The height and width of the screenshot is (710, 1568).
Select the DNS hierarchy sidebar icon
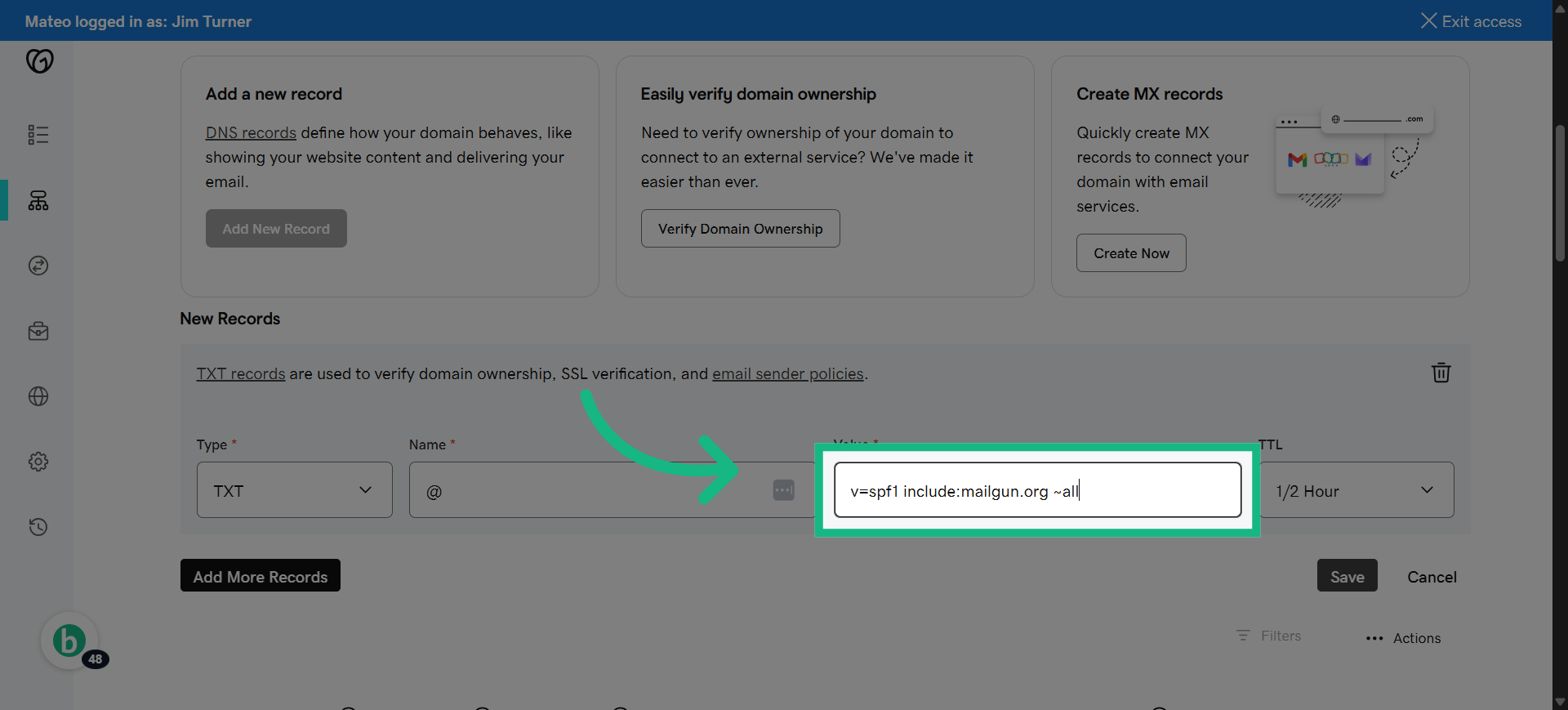pos(38,200)
